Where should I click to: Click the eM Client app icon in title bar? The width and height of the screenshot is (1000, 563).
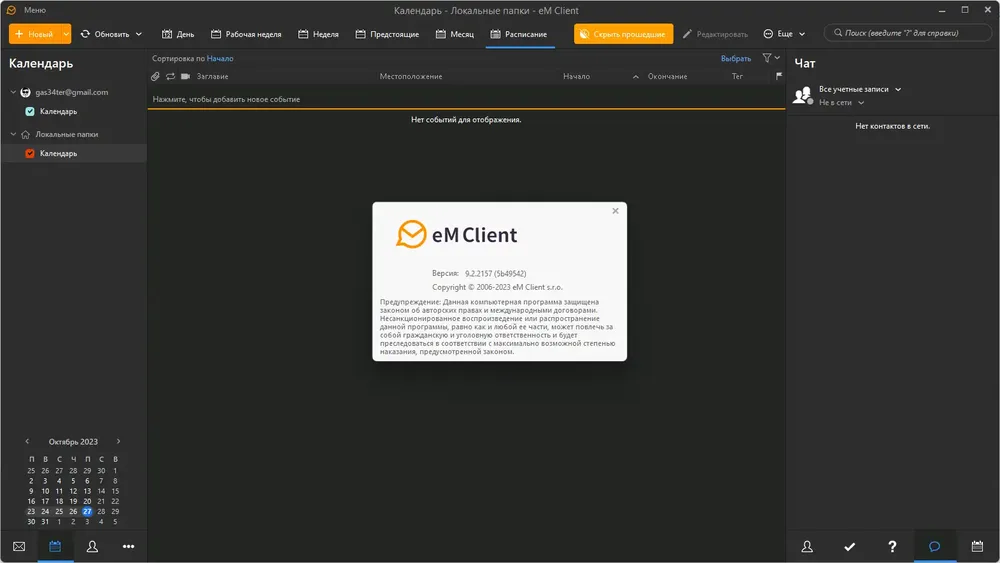click(11, 10)
